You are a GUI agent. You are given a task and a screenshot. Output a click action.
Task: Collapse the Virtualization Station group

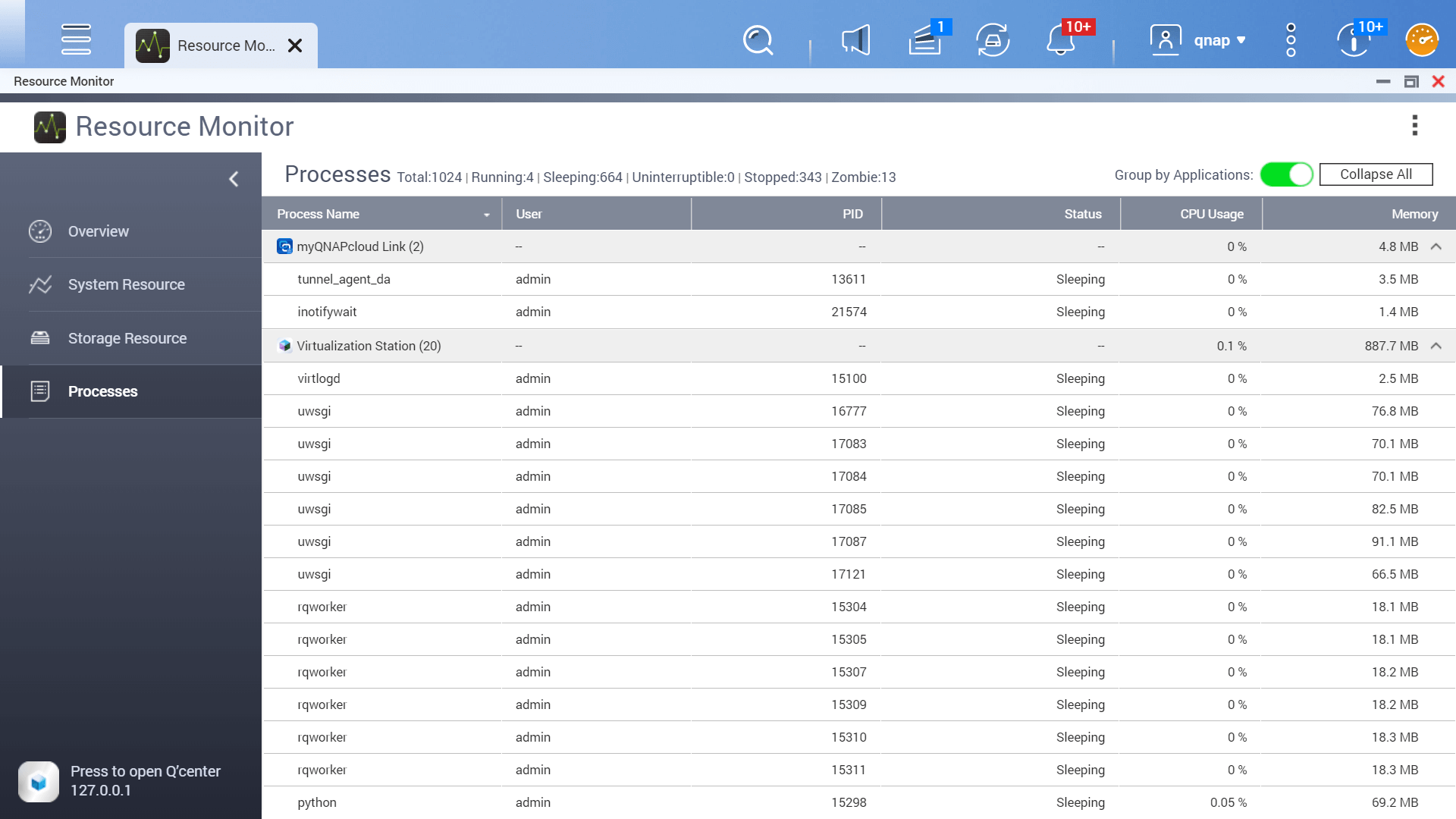pos(1436,346)
